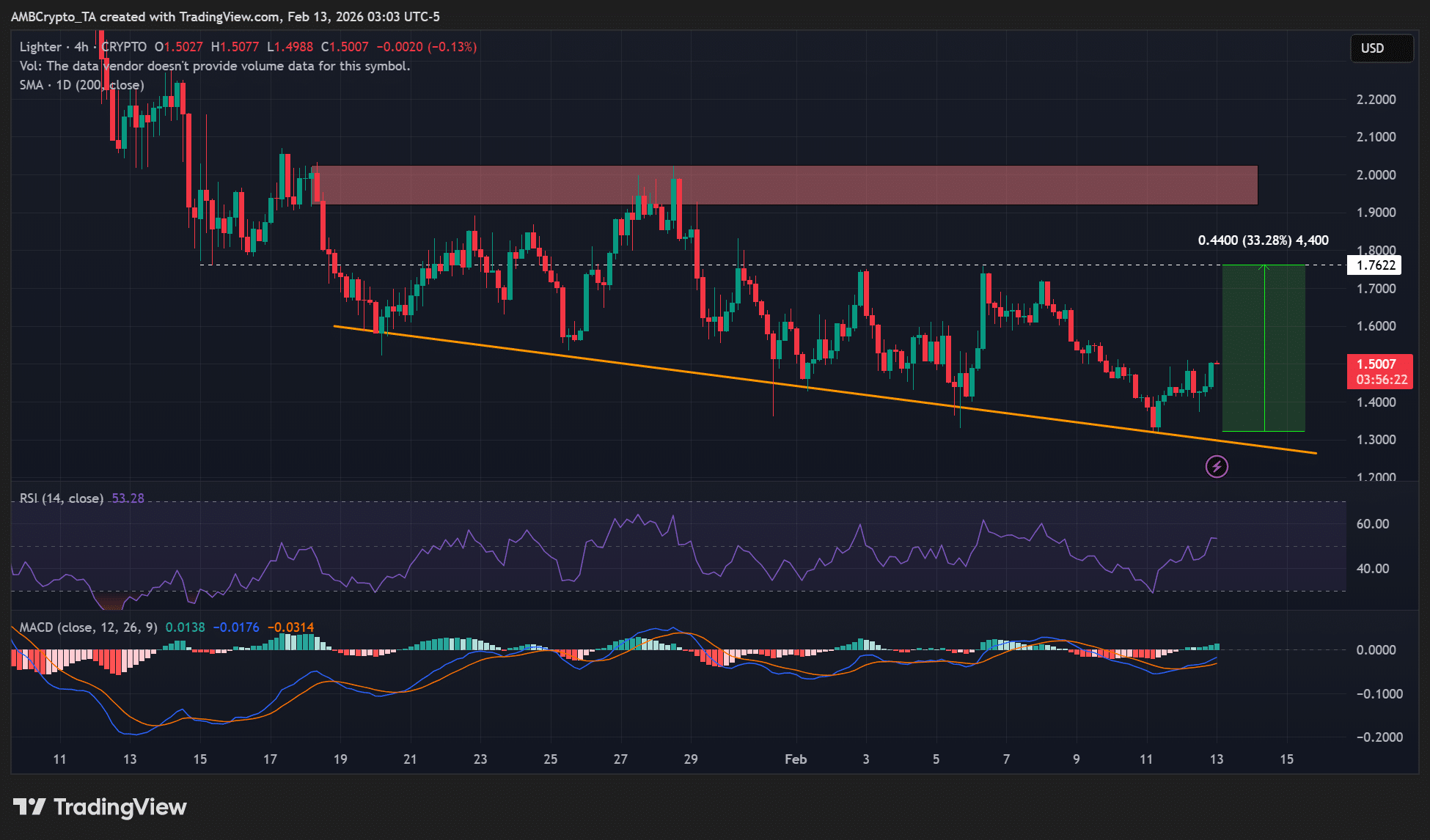Click the MACD histogram value 0.0138

pos(185,627)
